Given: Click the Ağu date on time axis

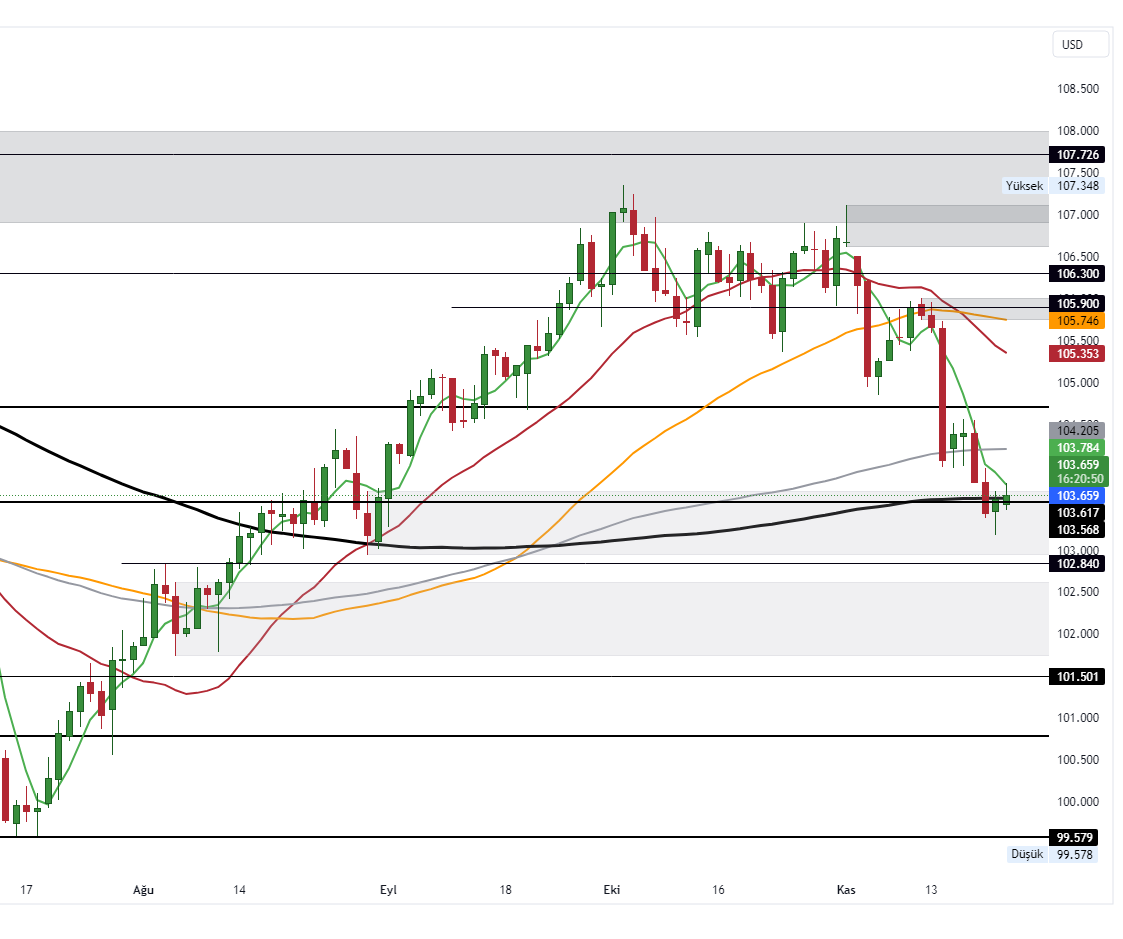Looking at the screenshot, I should [146, 890].
